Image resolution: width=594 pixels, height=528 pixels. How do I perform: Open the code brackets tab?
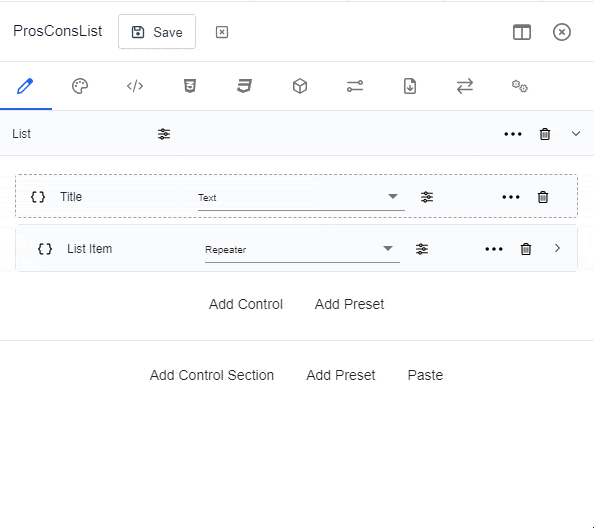pos(135,86)
